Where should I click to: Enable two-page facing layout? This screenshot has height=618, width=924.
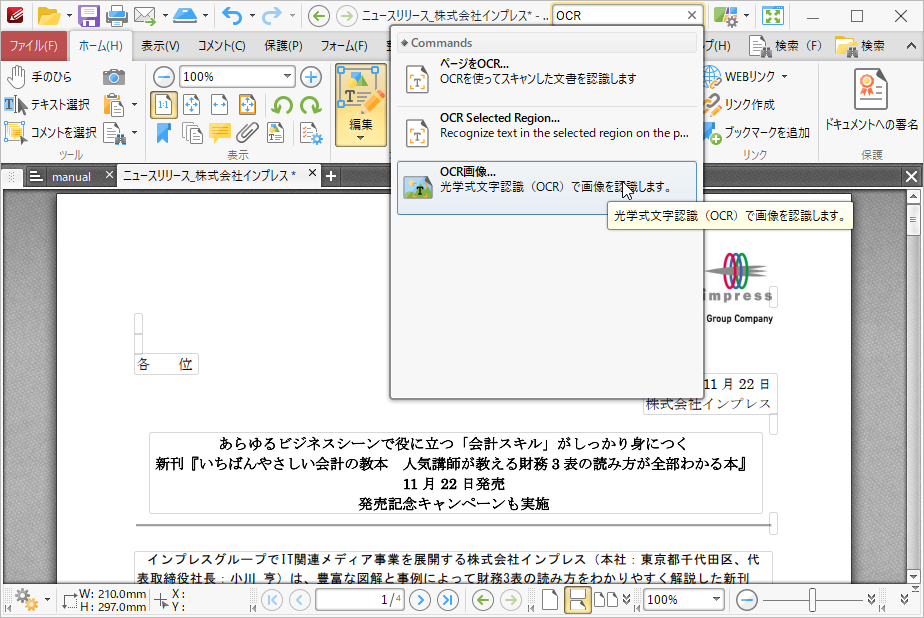606,600
